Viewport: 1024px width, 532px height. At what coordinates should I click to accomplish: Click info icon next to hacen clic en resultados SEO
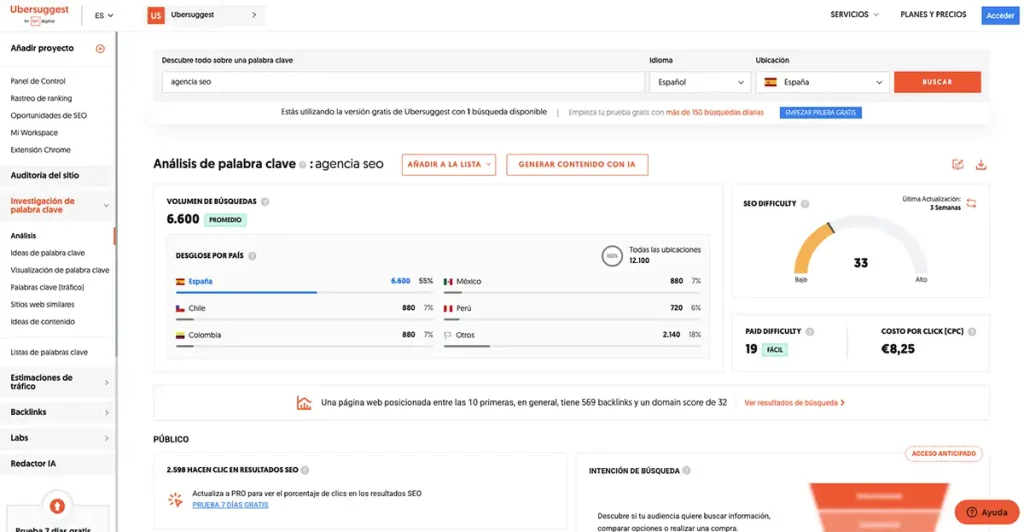[x=305, y=470]
